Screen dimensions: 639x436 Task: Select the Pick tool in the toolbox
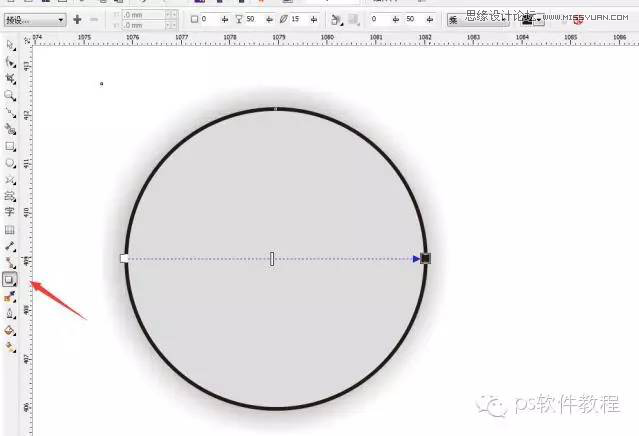pos(10,45)
